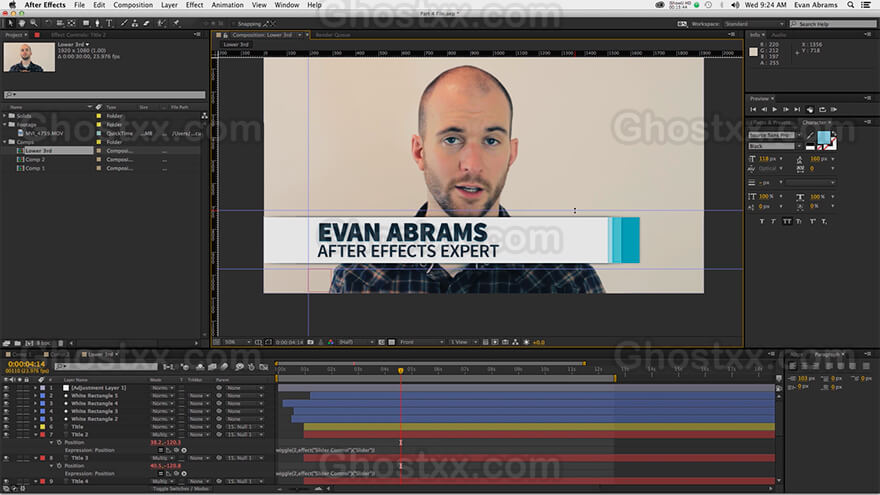Select the Clone Stamp tool

coord(135,23)
